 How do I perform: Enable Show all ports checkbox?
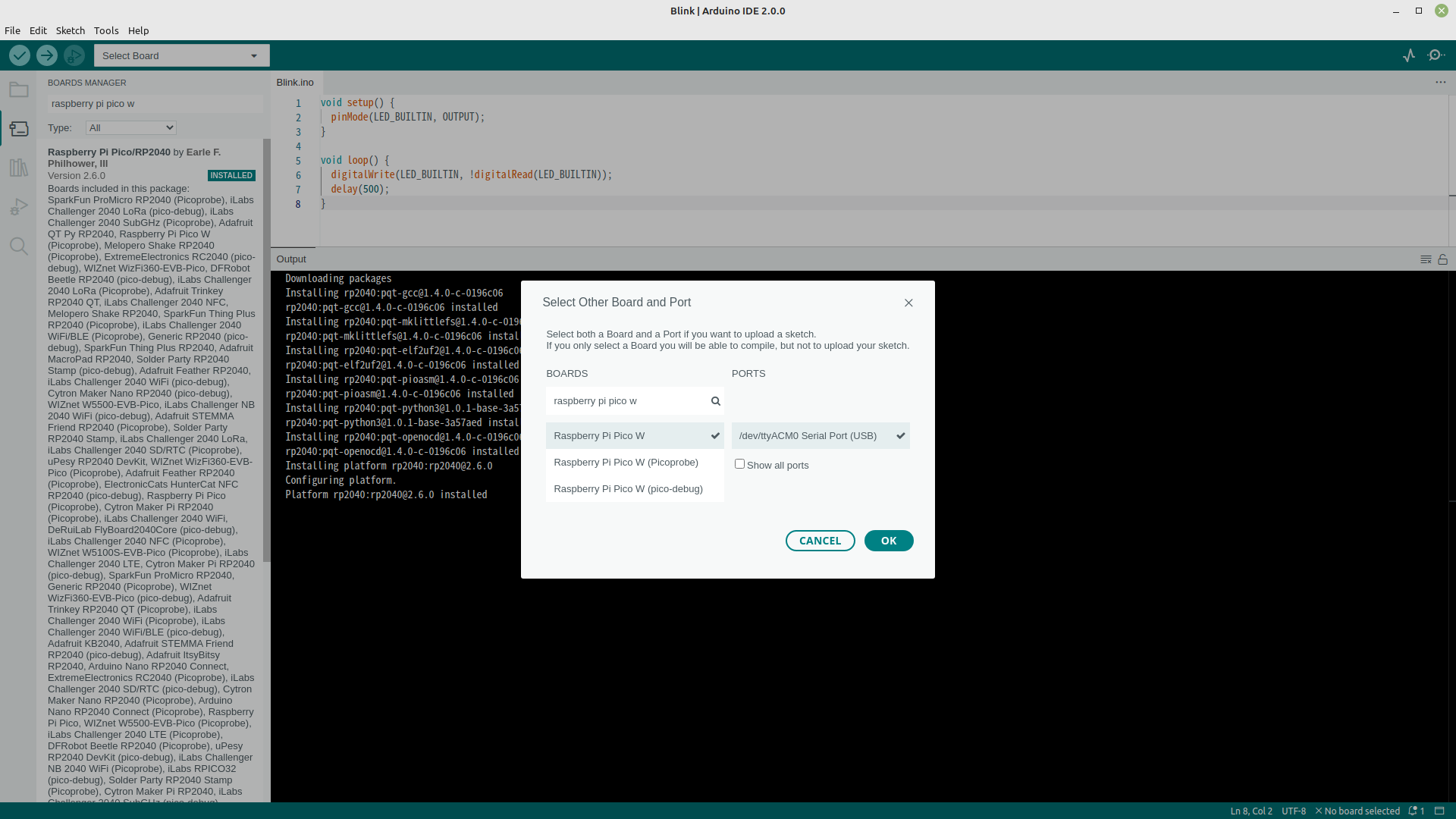click(x=739, y=464)
